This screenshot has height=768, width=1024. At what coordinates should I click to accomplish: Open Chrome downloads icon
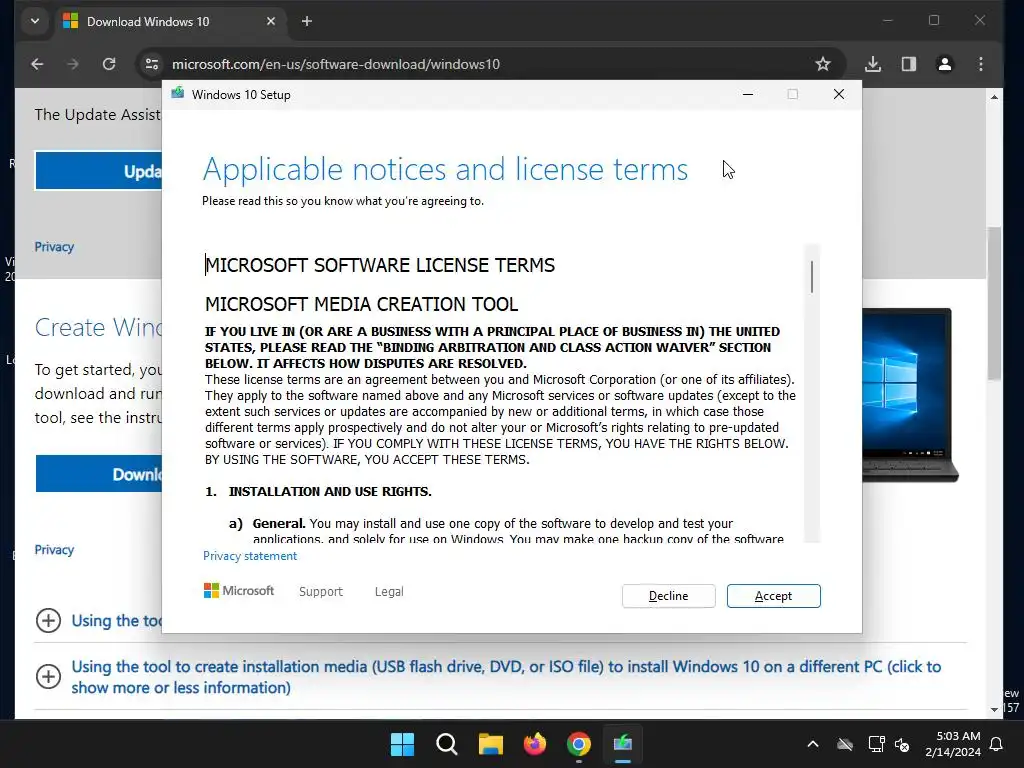pyautogui.click(x=872, y=64)
